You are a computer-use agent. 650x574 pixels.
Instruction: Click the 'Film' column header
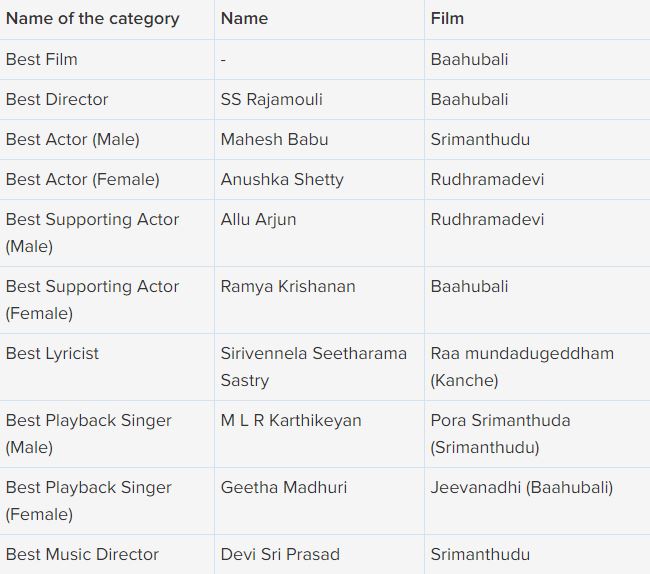click(x=447, y=19)
